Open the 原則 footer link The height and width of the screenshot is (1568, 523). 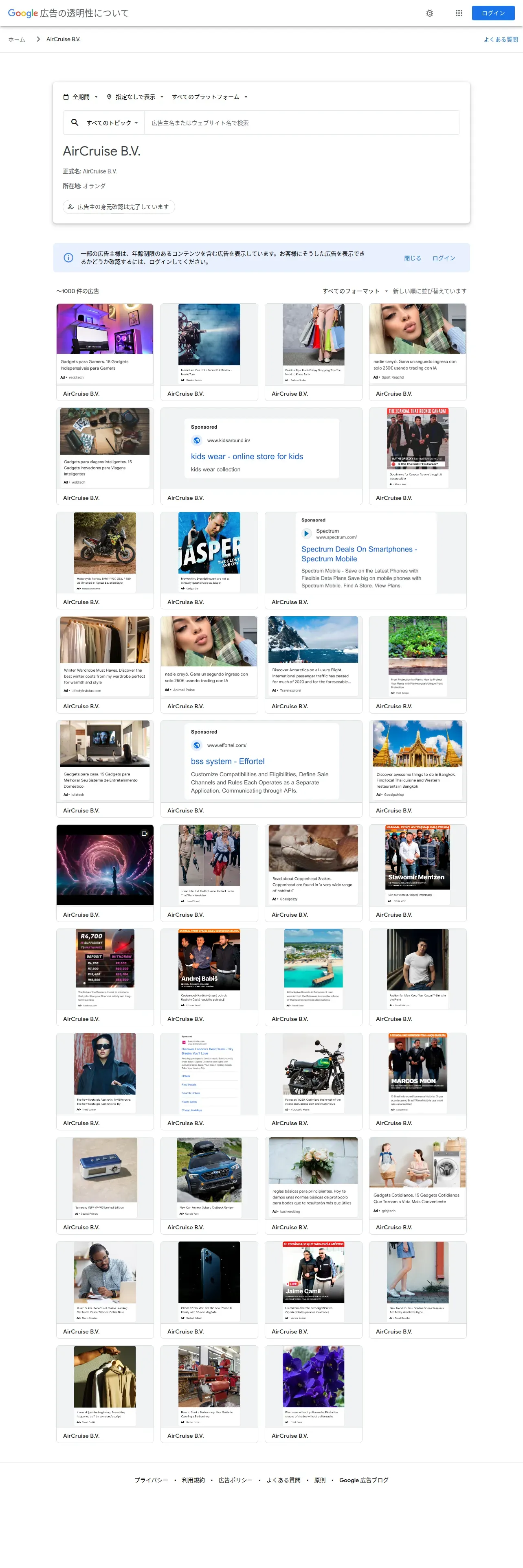pyautogui.click(x=320, y=1480)
